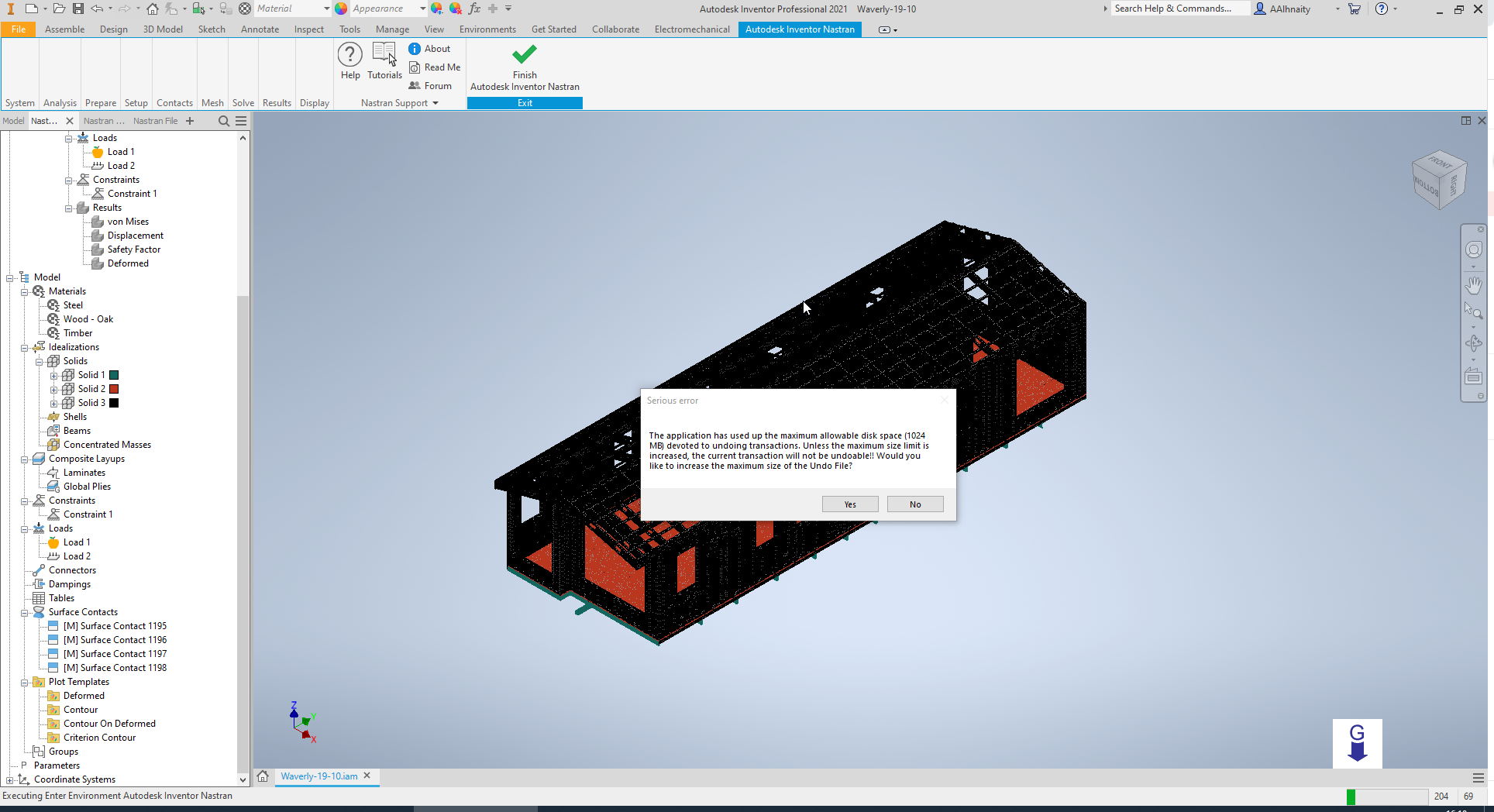This screenshot has width=1494, height=812.
Task: Open the Read Me document
Action: (434, 67)
